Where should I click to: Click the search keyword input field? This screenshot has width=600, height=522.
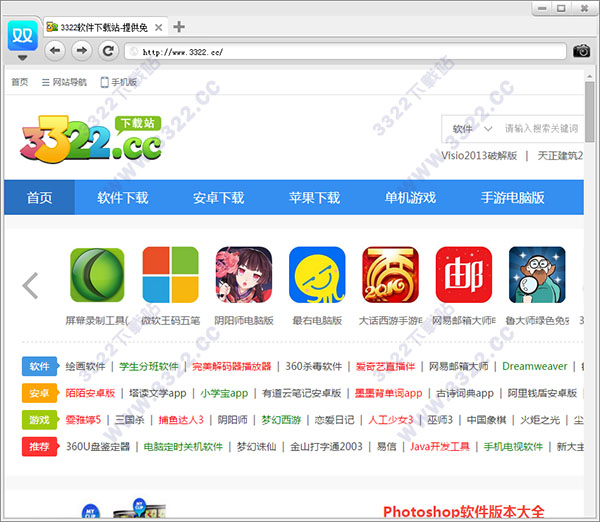pos(541,129)
